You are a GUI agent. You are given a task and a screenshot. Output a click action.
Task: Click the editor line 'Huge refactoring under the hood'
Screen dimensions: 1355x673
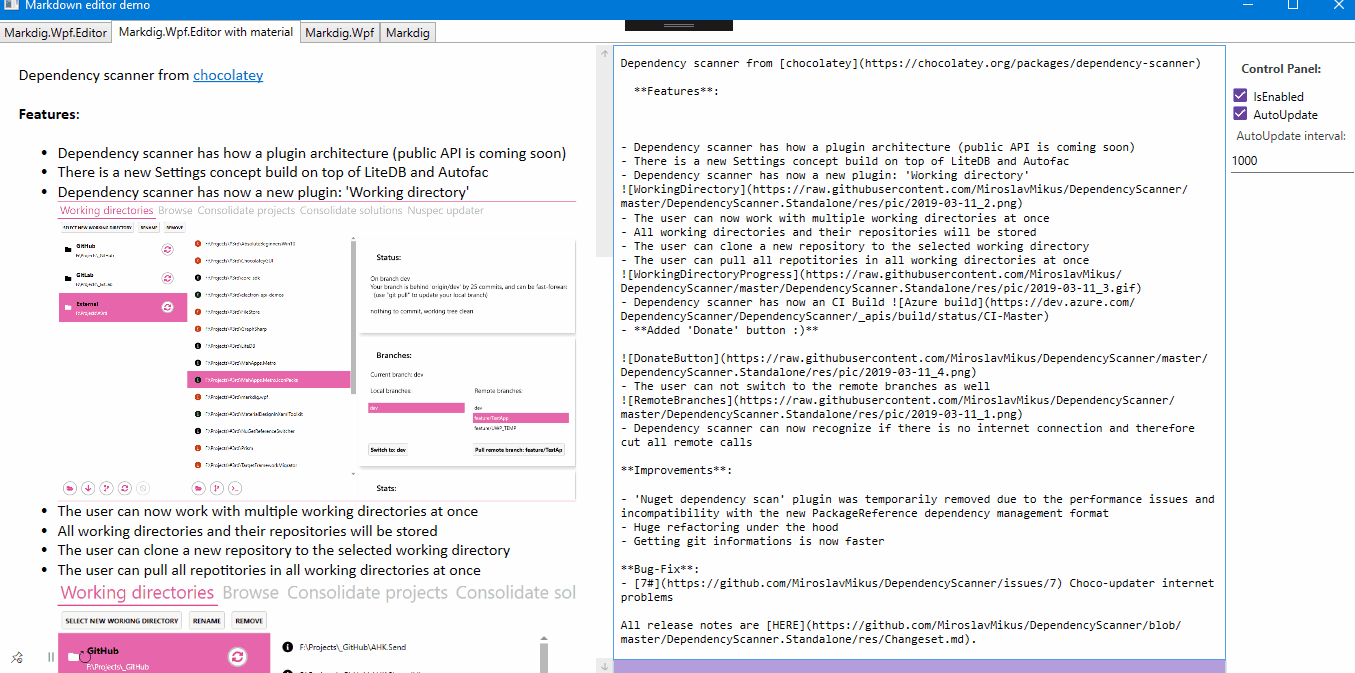click(x=729, y=527)
